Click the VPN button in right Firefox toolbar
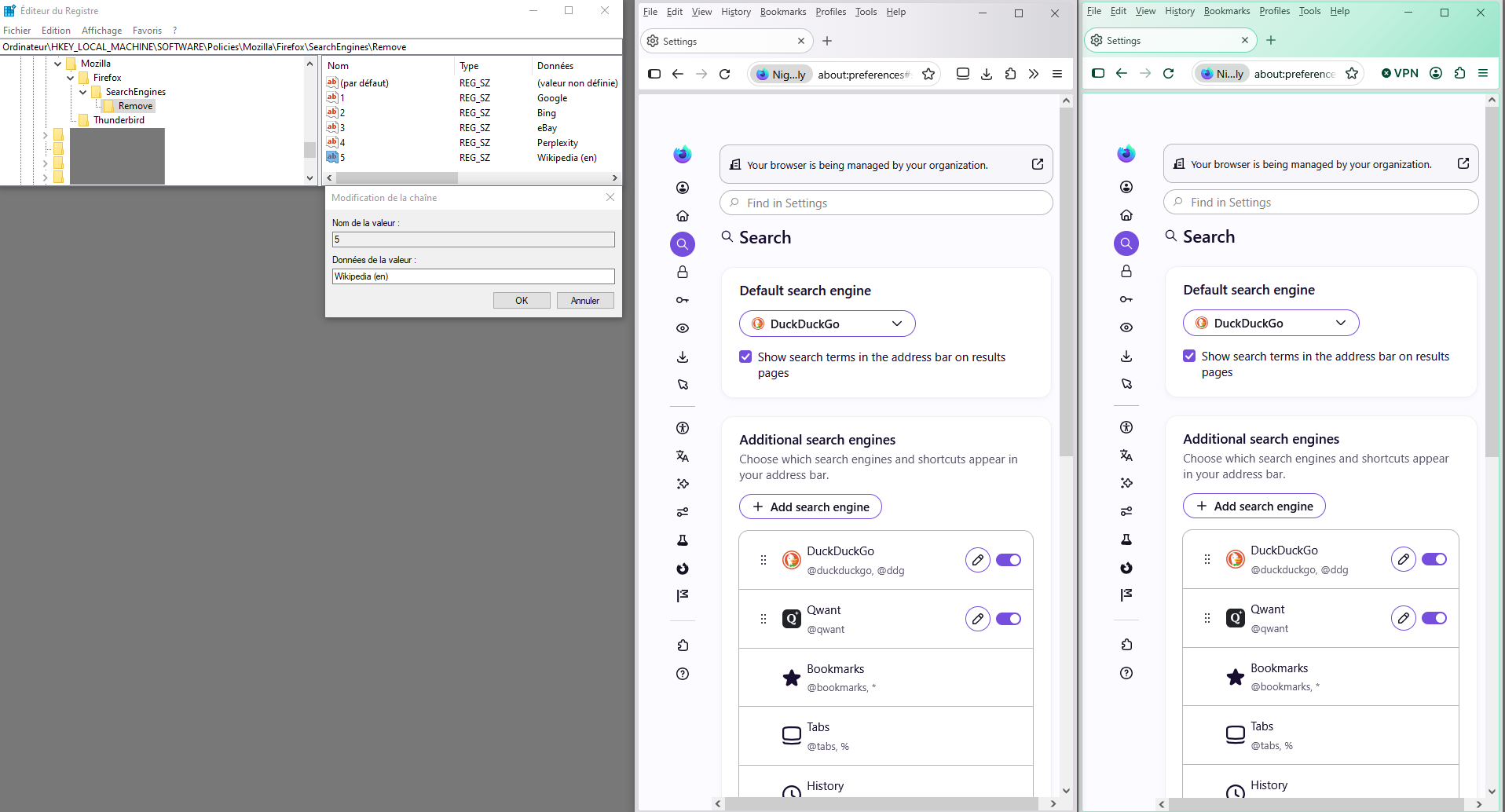Viewport: 1505px width, 812px height. click(x=1400, y=73)
